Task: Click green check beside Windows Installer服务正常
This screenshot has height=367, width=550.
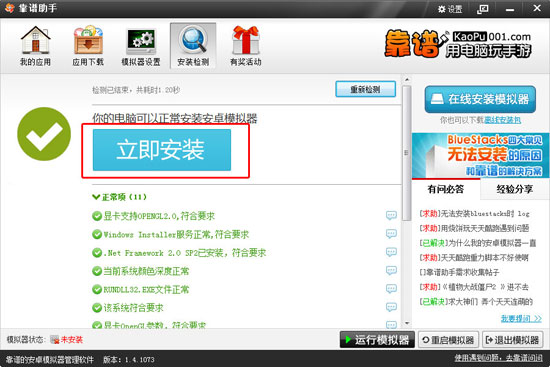Action: coord(97,234)
